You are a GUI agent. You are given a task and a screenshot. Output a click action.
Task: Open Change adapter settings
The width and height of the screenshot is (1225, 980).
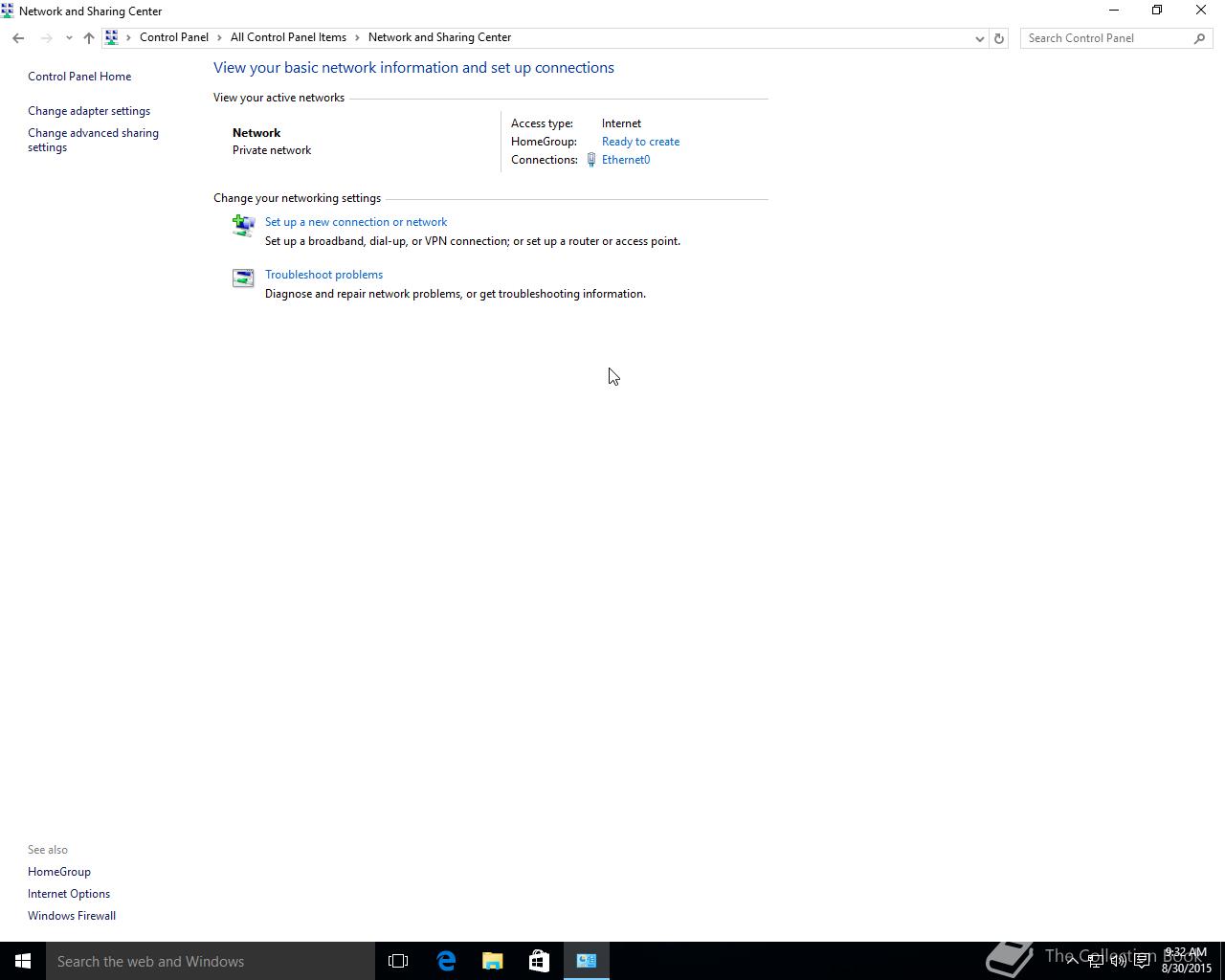(x=89, y=111)
